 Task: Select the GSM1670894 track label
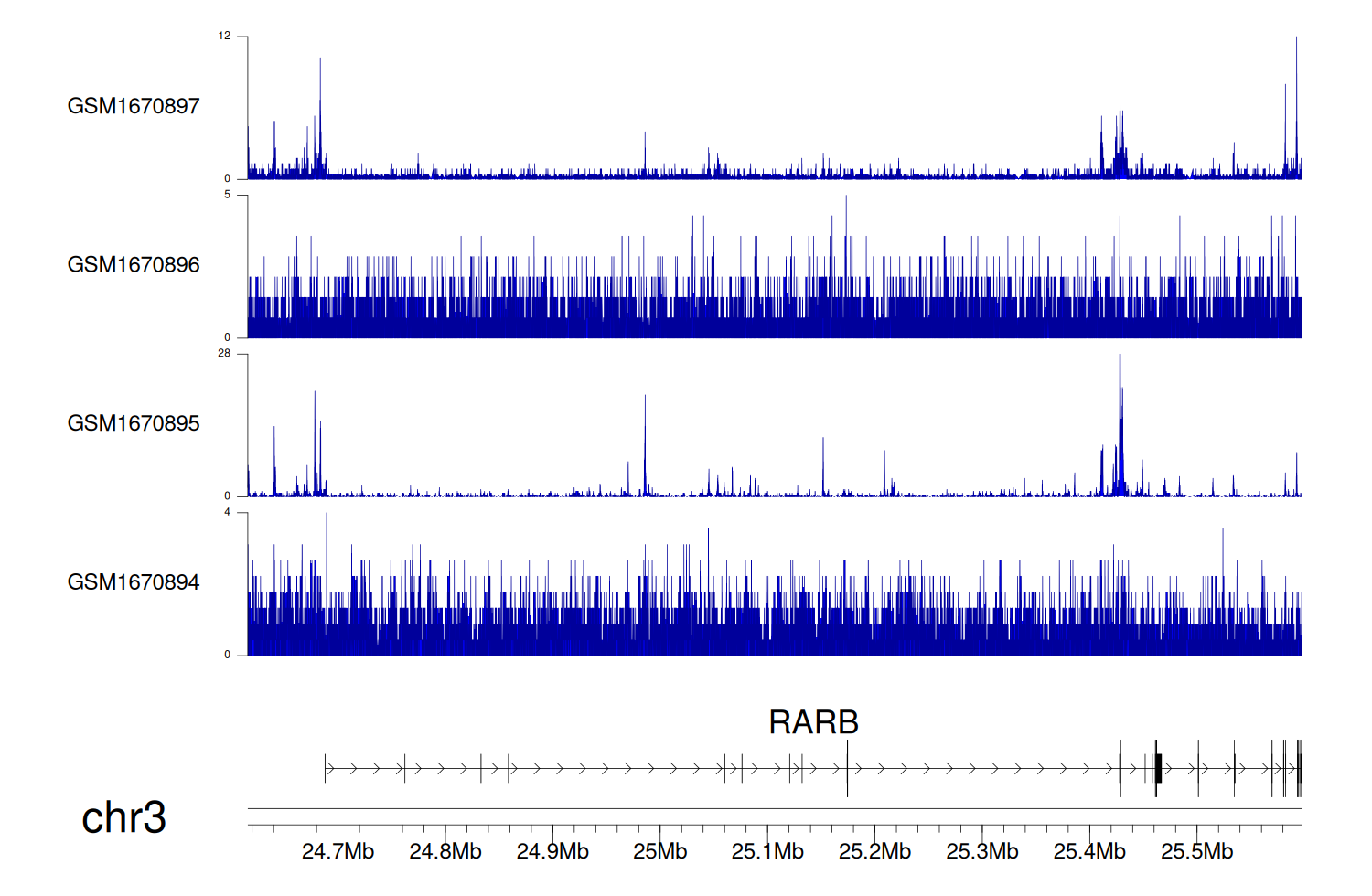click(x=134, y=582)
